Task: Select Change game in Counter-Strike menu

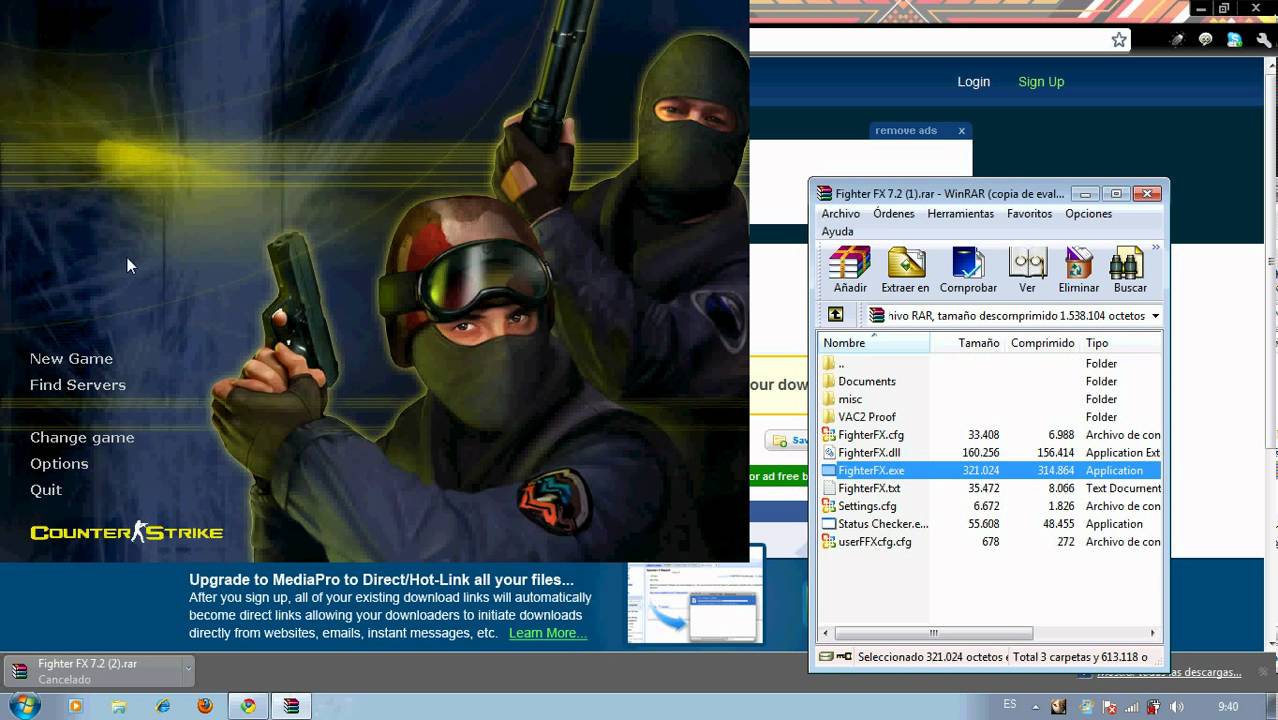Action: coord(82,438)
